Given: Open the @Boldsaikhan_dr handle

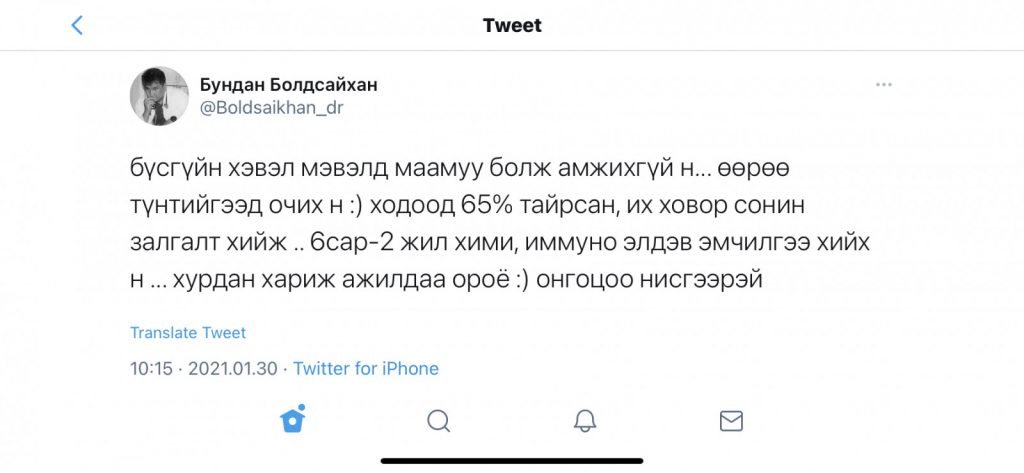Looking at the screenshot, I should 271,108.
